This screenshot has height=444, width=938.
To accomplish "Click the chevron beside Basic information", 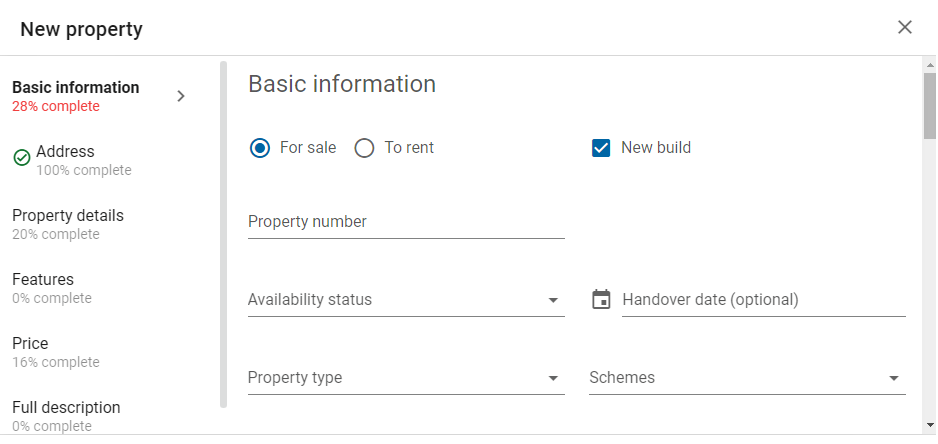I will tap(181, 96).
